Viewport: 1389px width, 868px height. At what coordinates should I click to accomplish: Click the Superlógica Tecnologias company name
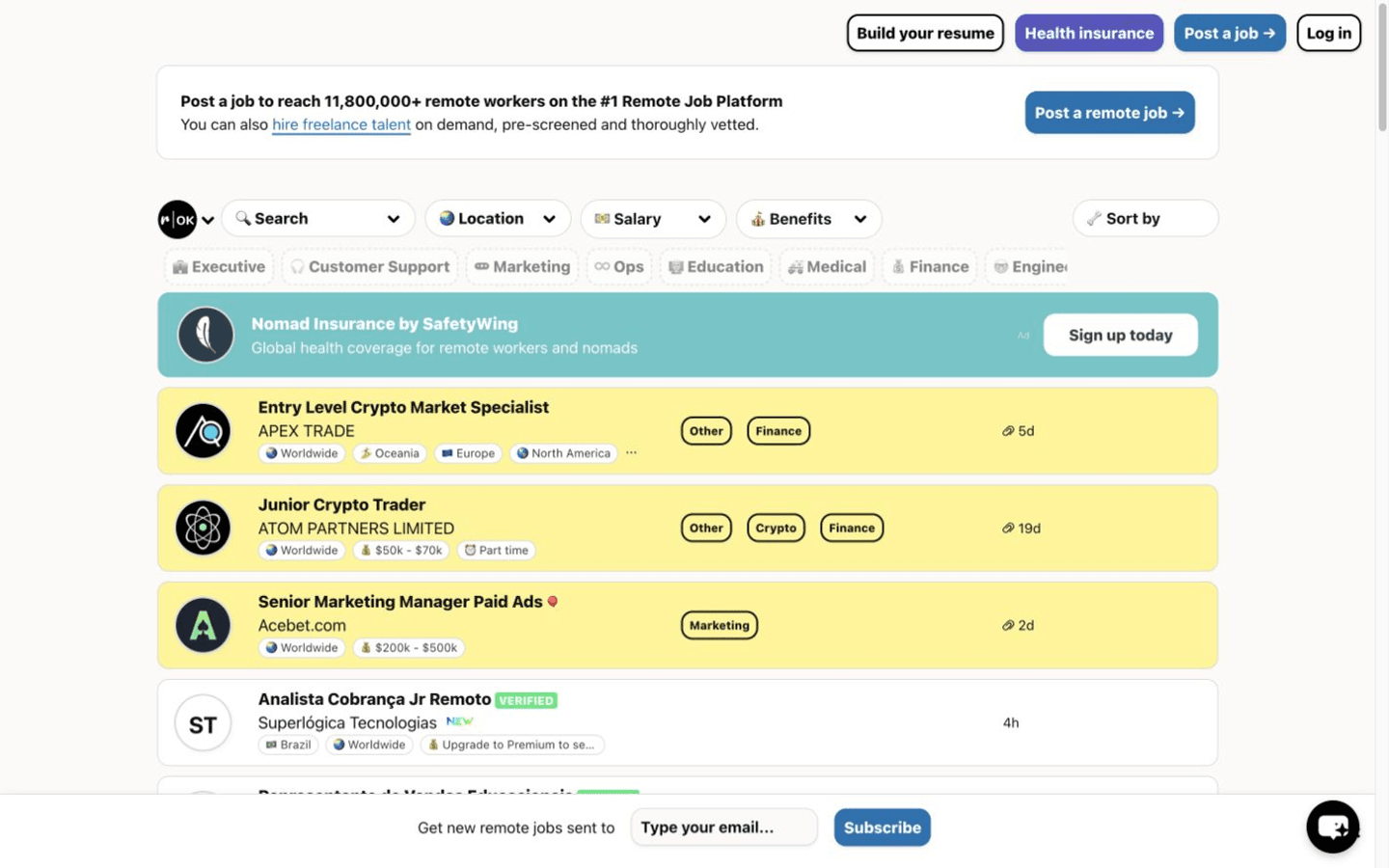347,722
